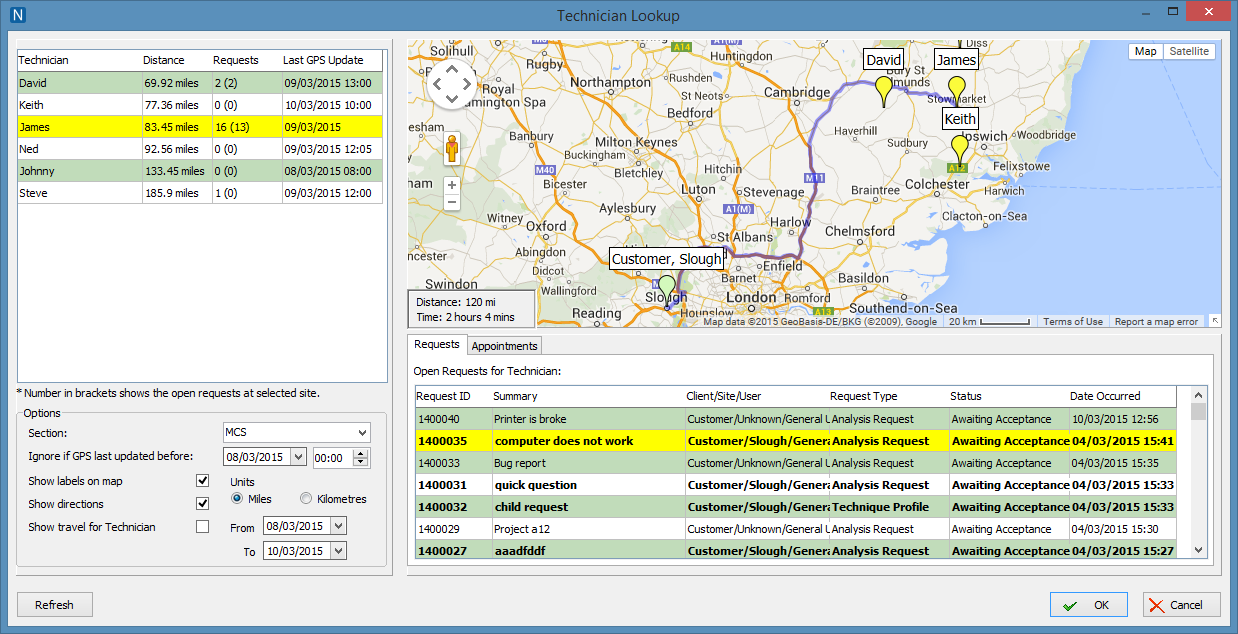Click the Refresh button
The height and width of the screenshot is (634, 1238).
coord(54,605)
